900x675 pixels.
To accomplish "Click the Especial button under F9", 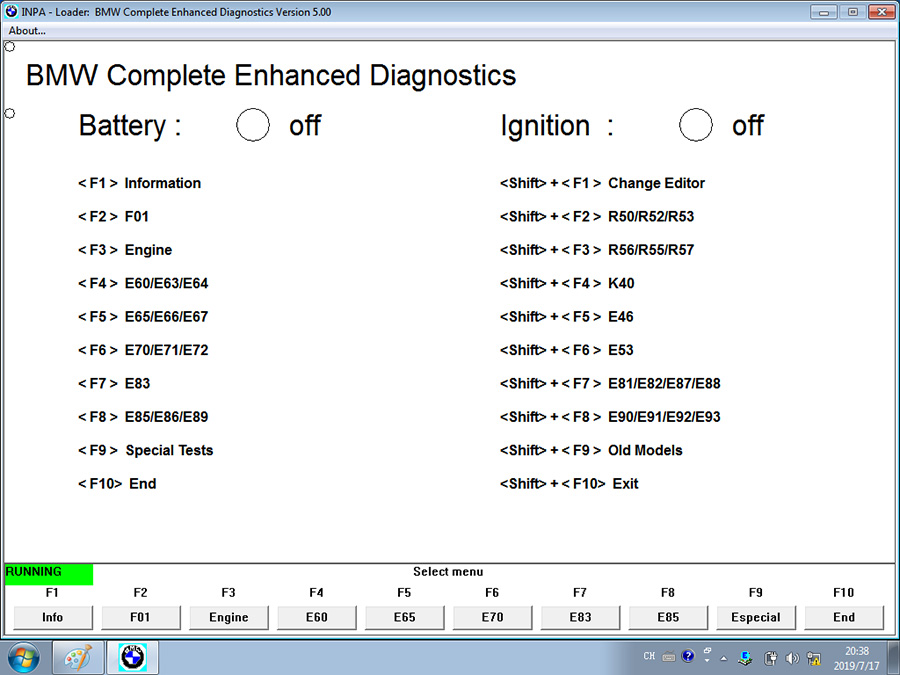I will tap(756, 618).
